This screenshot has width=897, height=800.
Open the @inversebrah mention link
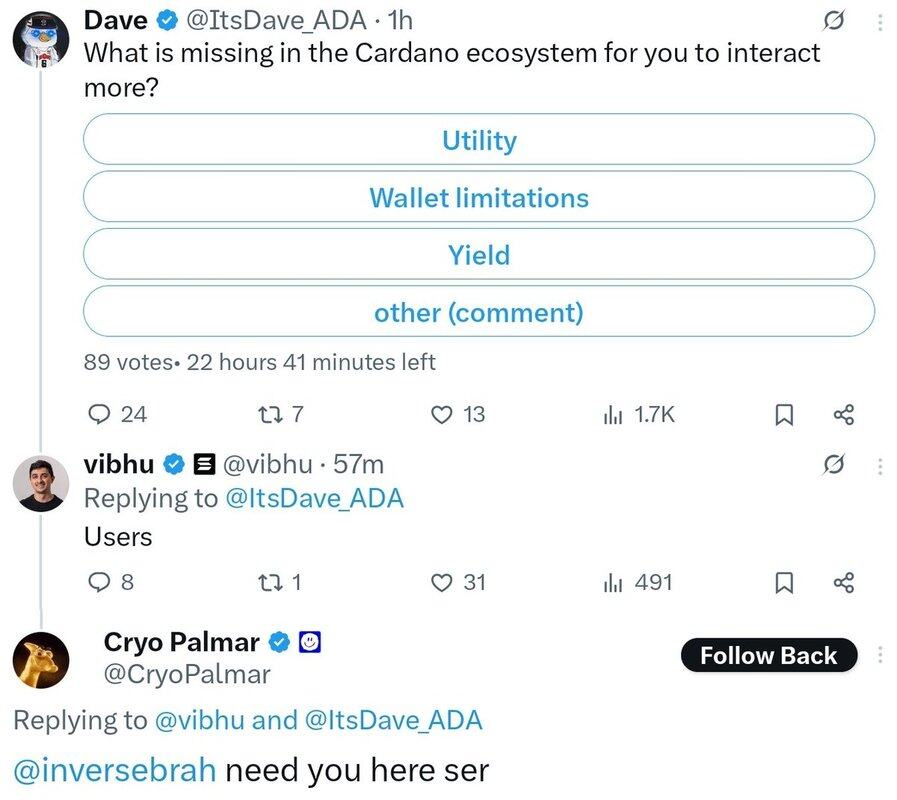(x=115, y=771)
